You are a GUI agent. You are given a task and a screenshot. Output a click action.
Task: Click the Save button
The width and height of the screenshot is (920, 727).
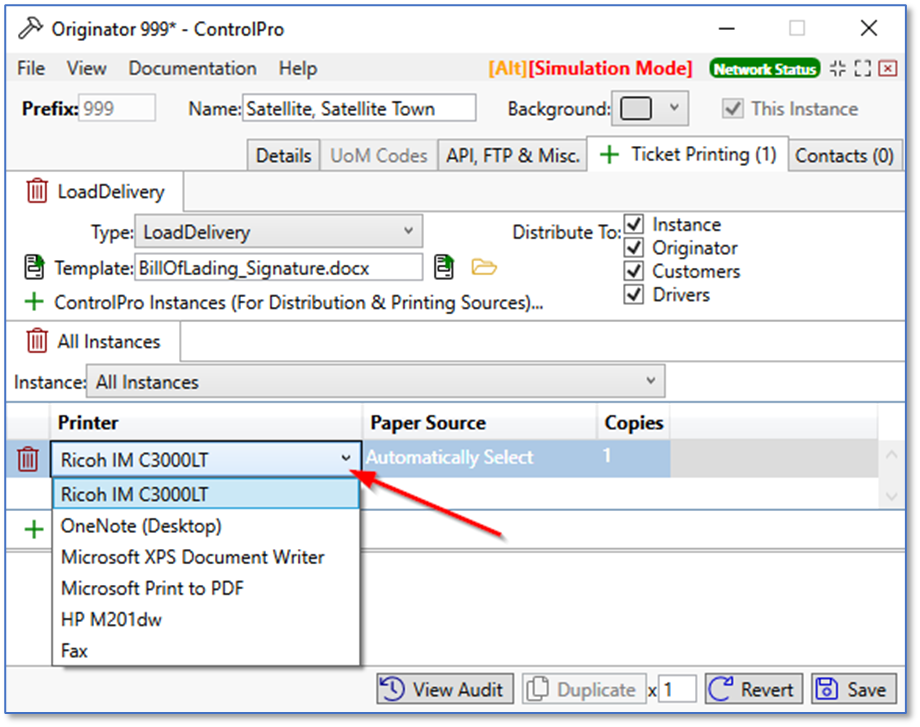[852, 689]
